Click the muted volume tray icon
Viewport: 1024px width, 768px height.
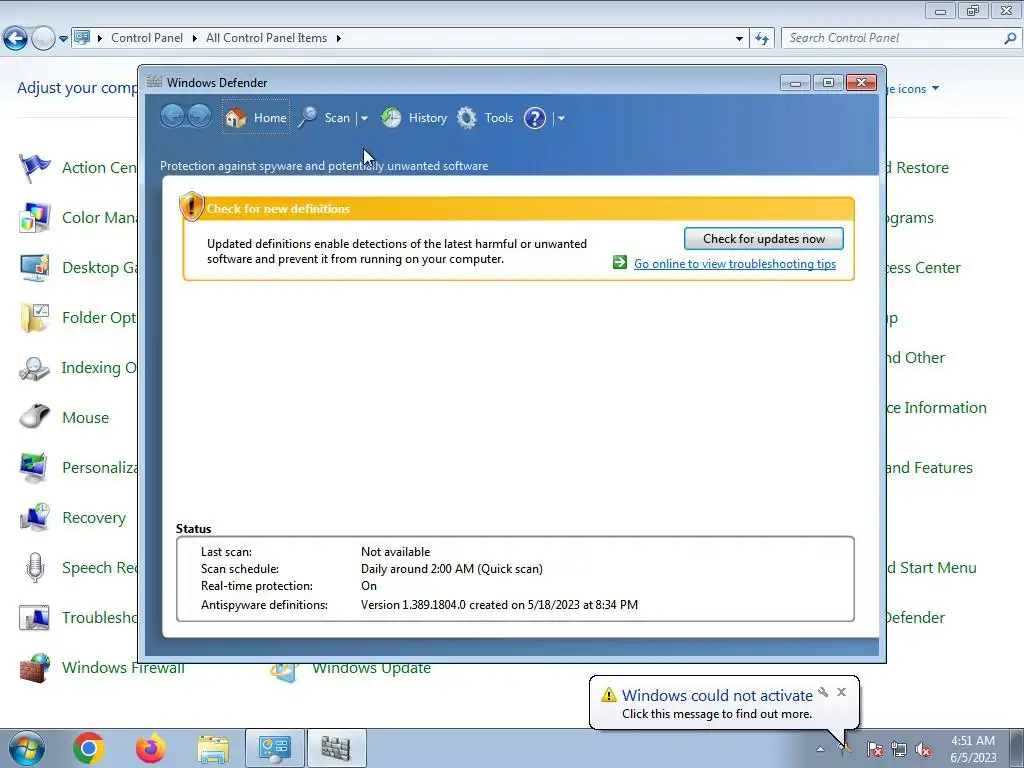[923, 749]
